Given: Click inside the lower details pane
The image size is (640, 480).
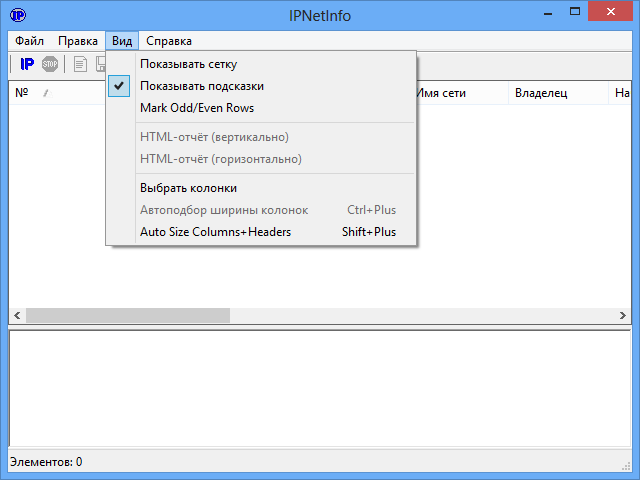Looking at the screenshot, I should click(x=320, y=388).
